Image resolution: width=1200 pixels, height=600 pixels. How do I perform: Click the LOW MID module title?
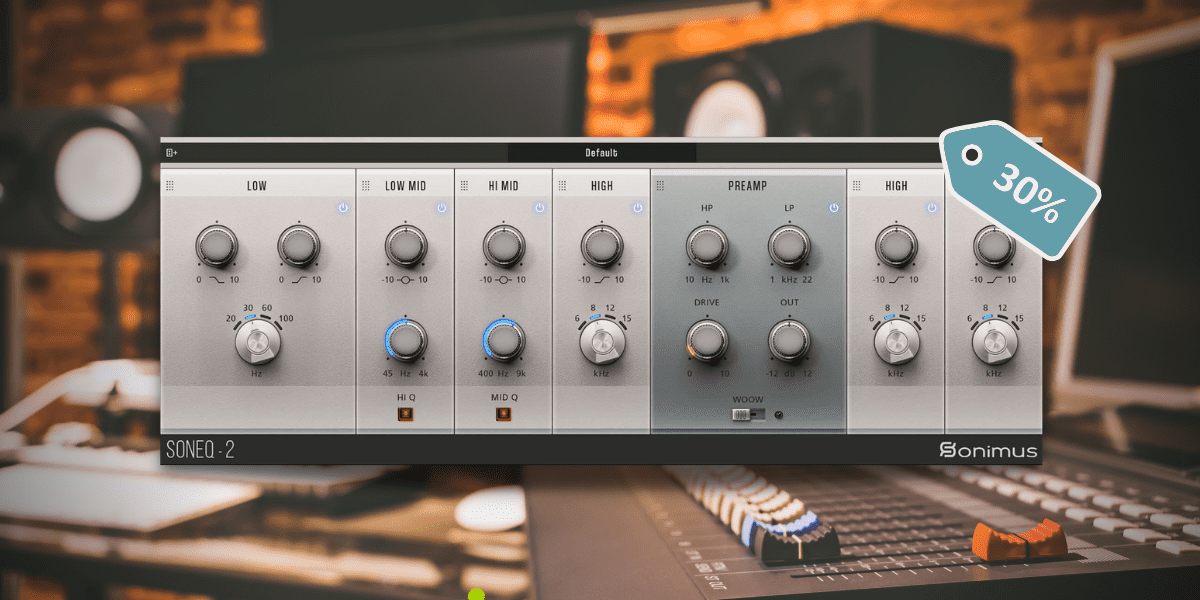tap(406, 186)
